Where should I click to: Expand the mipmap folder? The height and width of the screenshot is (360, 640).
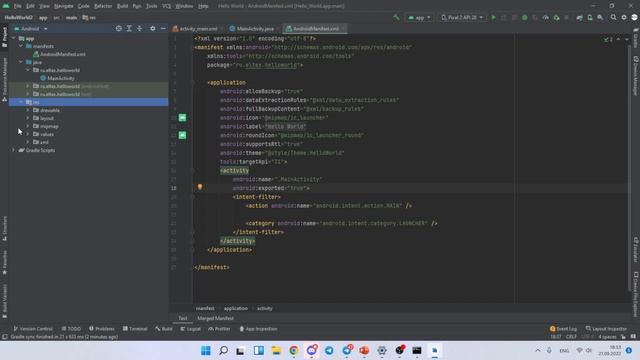(28, 126)
